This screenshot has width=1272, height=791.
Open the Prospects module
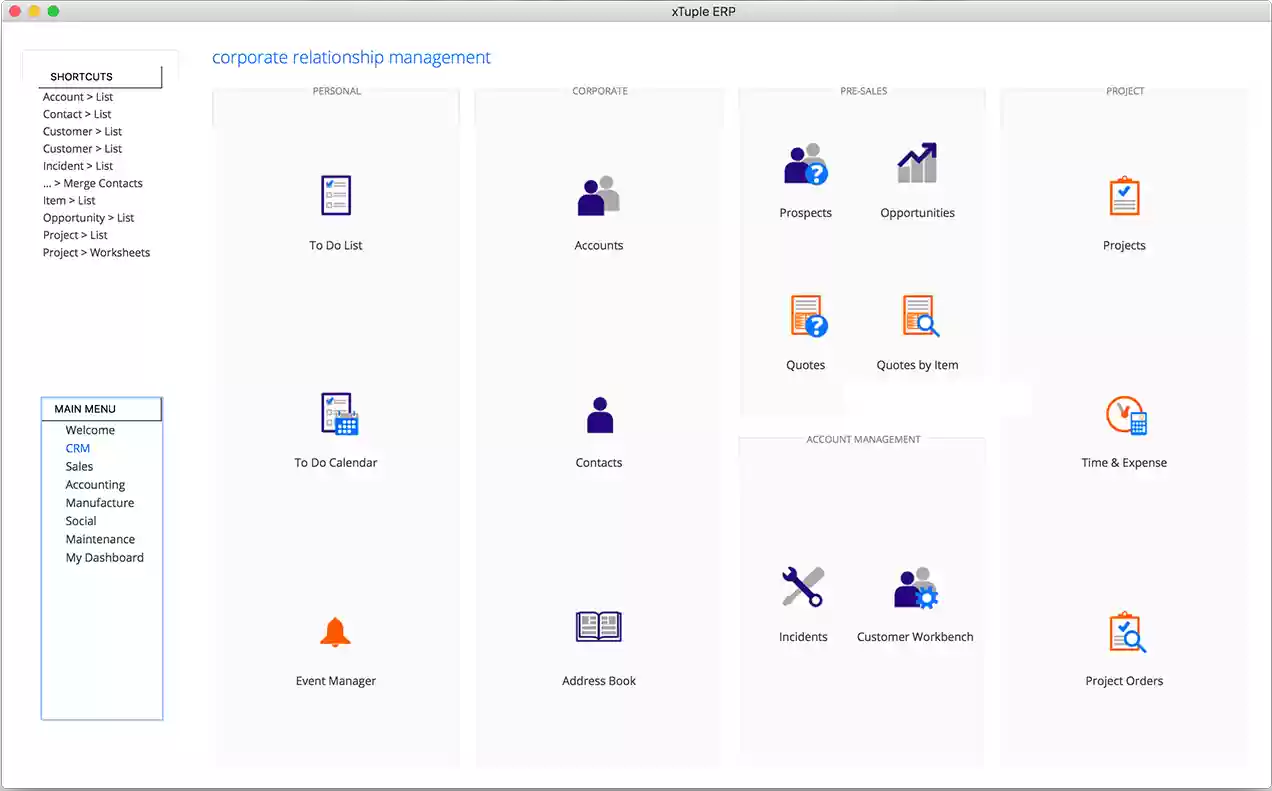click(805, 162)
